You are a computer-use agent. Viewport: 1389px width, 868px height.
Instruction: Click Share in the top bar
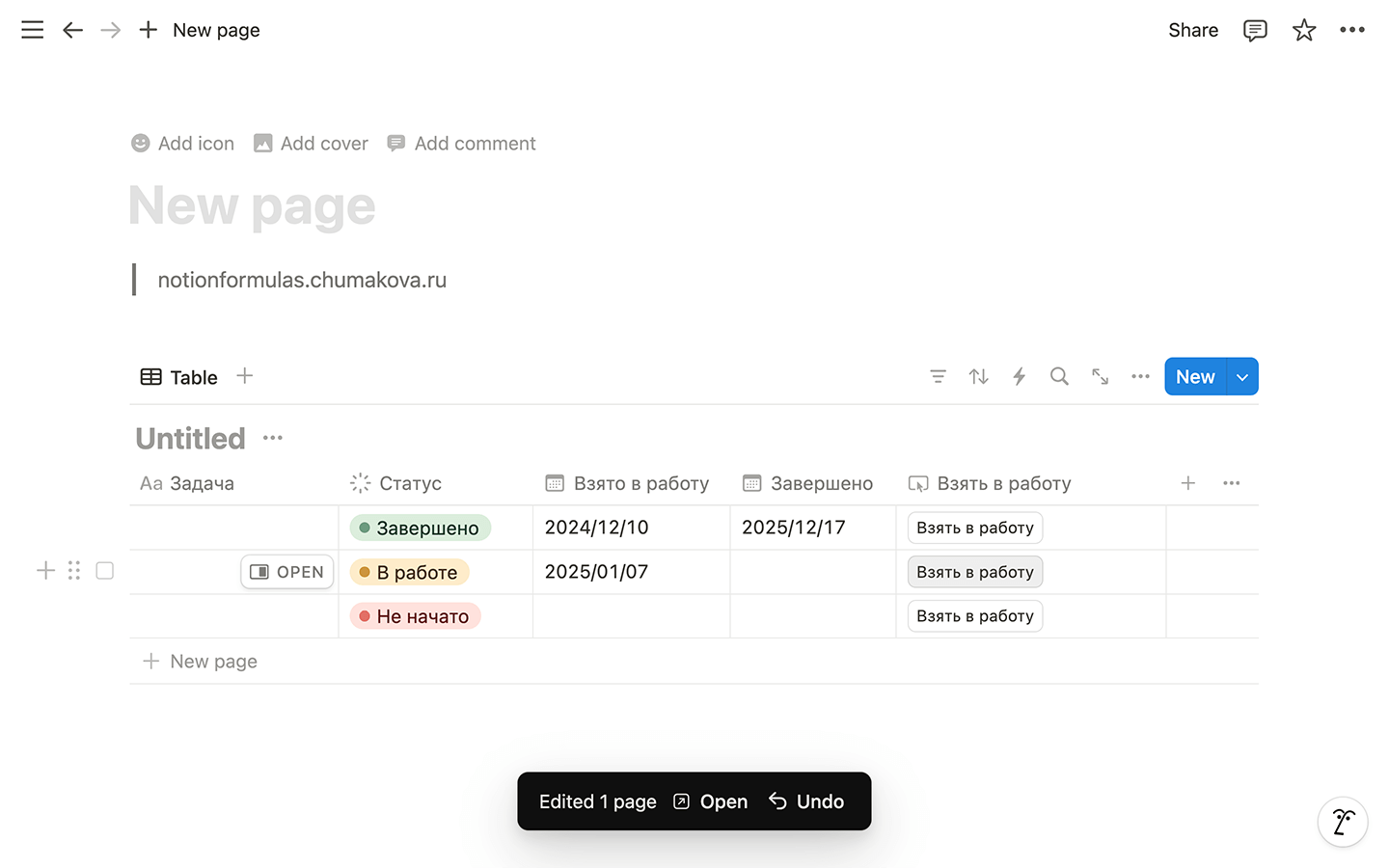[x=1193, y=30]
